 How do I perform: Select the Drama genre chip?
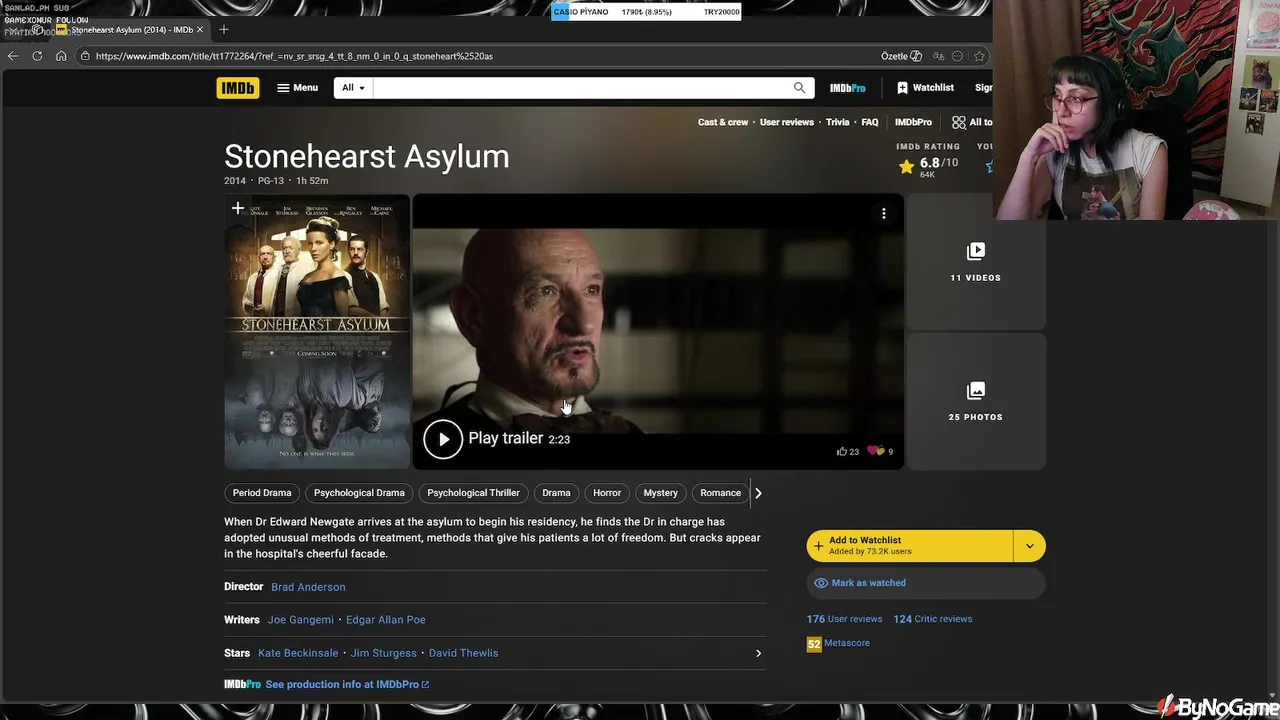coord(556,493)
